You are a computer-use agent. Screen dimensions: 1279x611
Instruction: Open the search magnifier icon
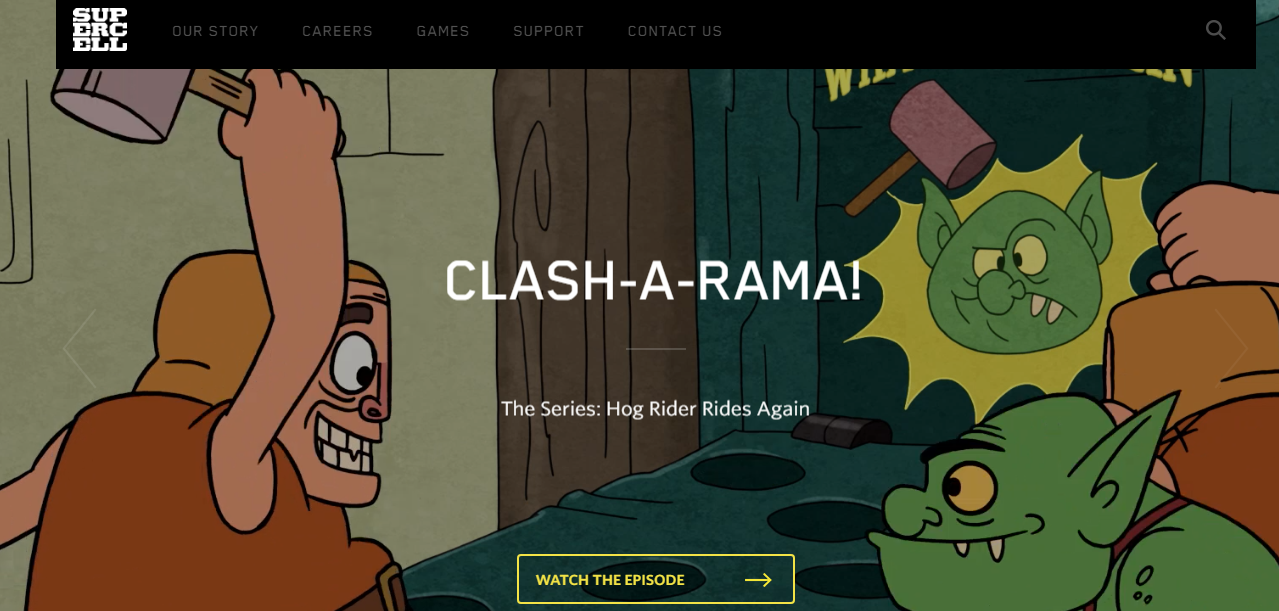pos(1215,30)
